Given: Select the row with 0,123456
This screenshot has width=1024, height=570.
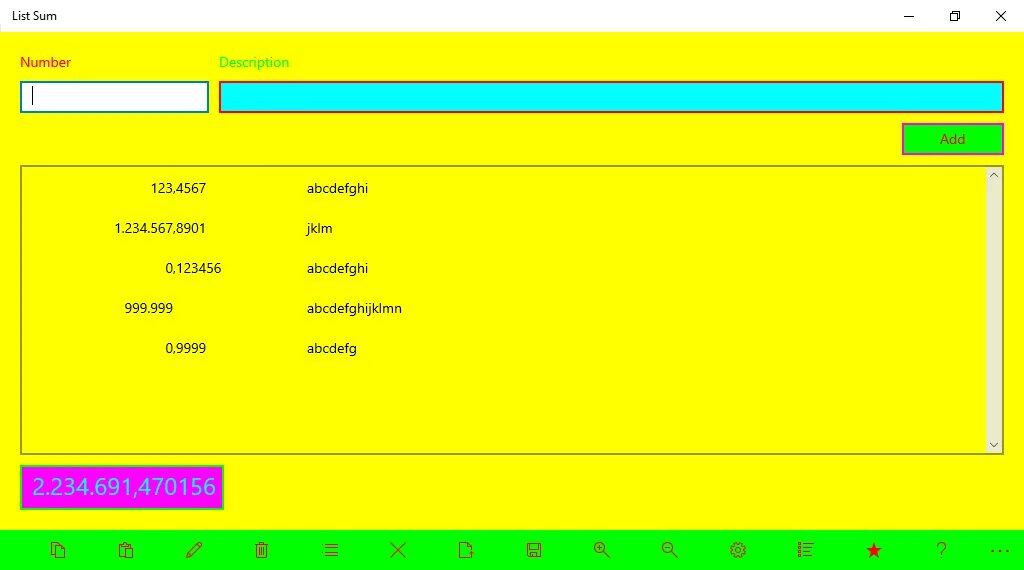Looking at the screenshot, I should [504, 268].
